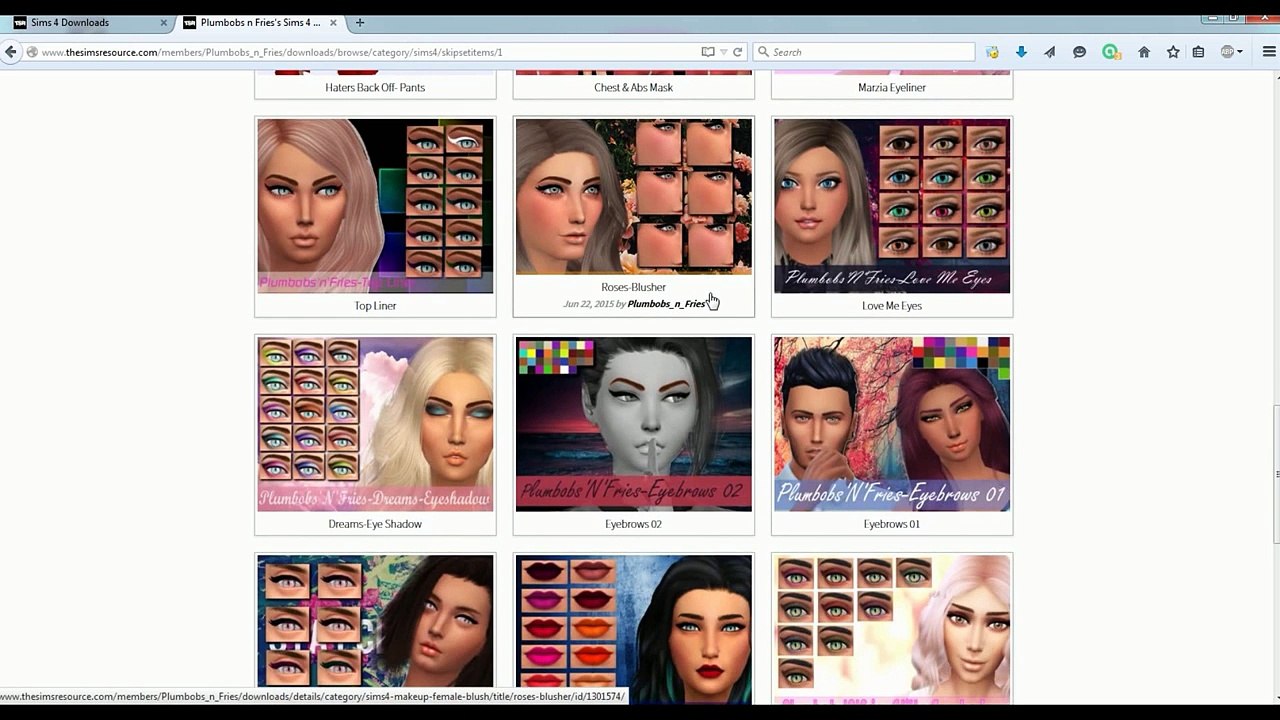The width and height of the screenshot is (1280, 720).
Task: Open a new browser tab
Action: (360, 22)
